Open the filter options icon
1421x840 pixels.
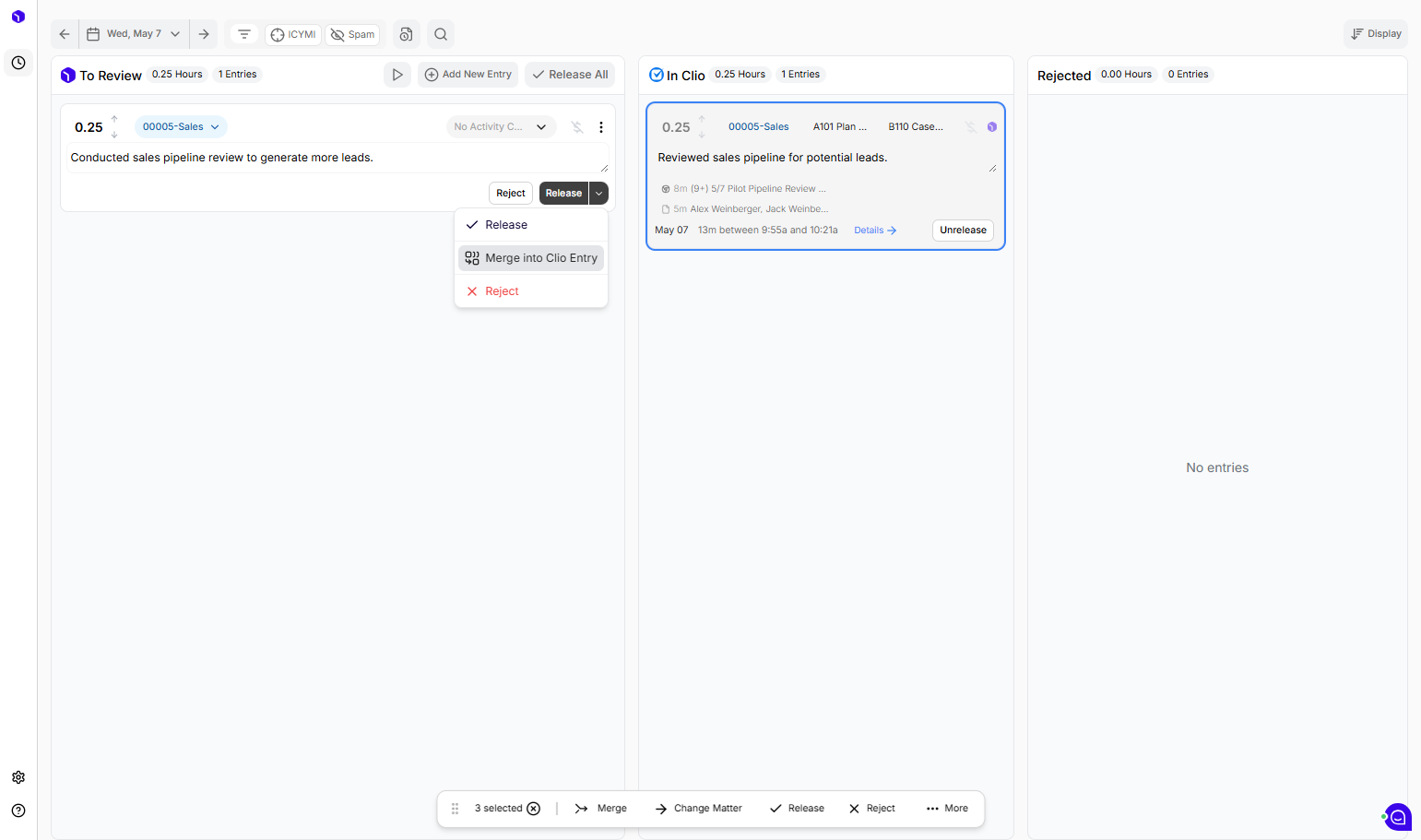point(244,34)
